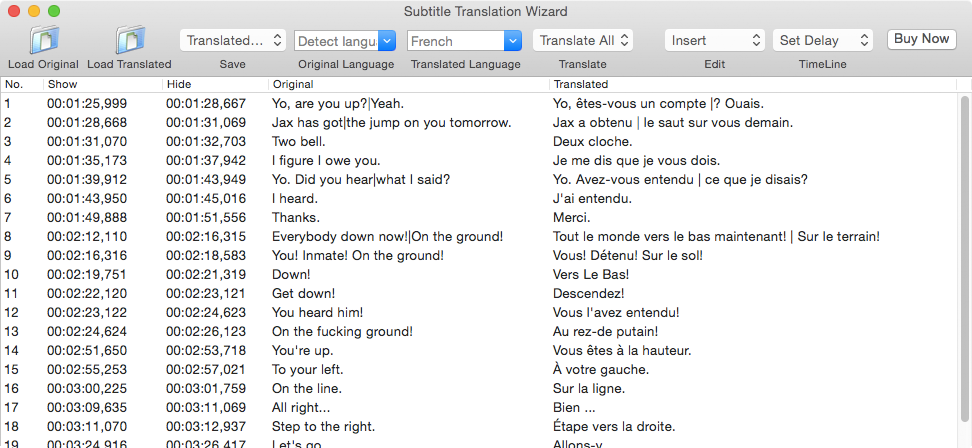Image resolution: width=972 pixels, height=448 pixels.
Task: Click translation 'Vers Le Bas!'
Action: (591, 275)
